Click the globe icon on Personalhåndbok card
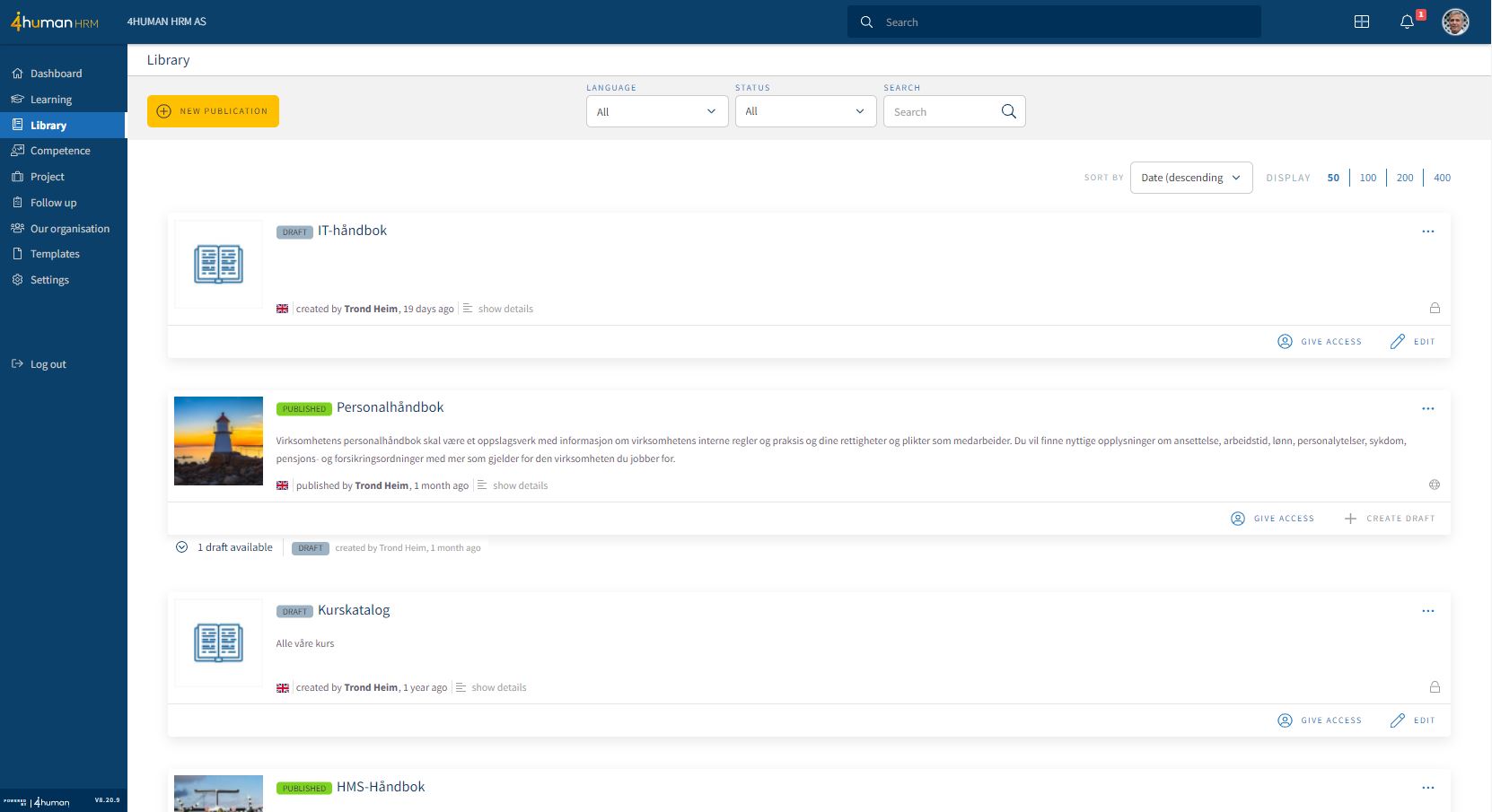Screen dimensions: 1492x812 pyautogui.click(x=1435, y=485)
